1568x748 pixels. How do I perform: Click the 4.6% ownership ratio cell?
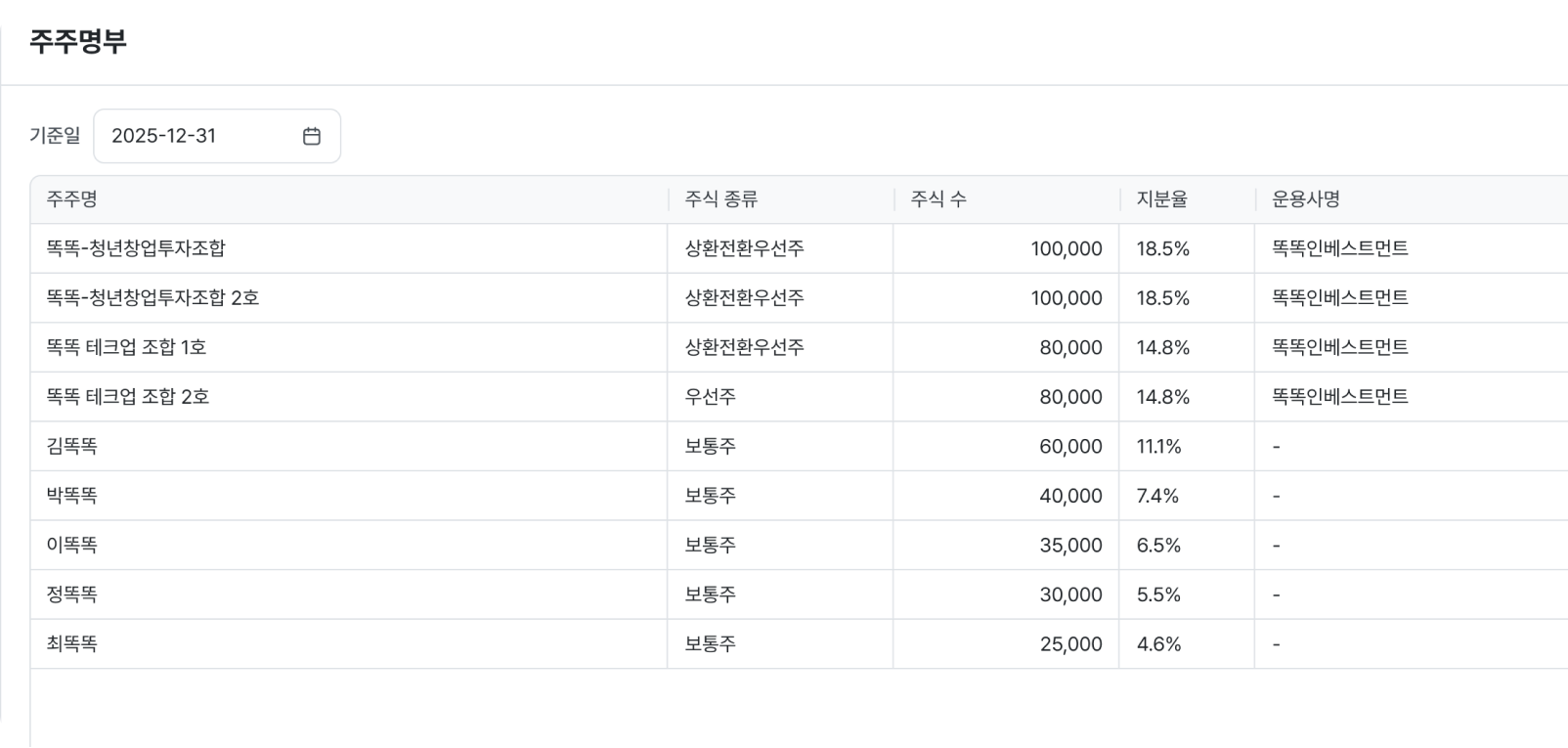click(x=1158, y=644)
